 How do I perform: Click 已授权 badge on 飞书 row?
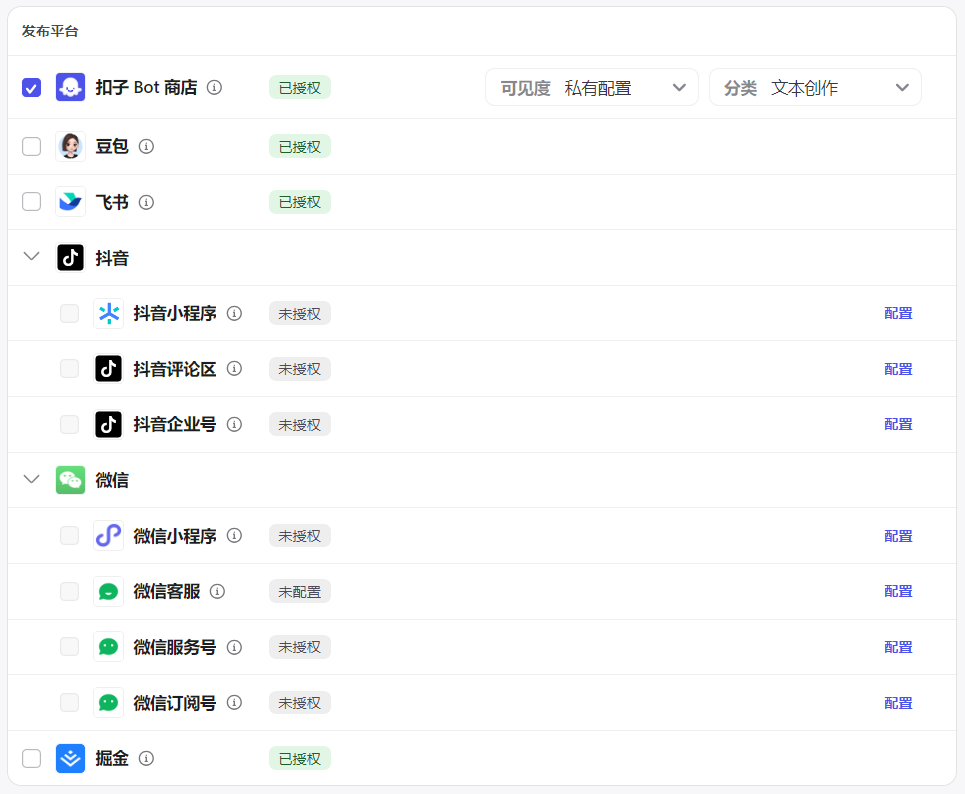(x=300, y=202)
